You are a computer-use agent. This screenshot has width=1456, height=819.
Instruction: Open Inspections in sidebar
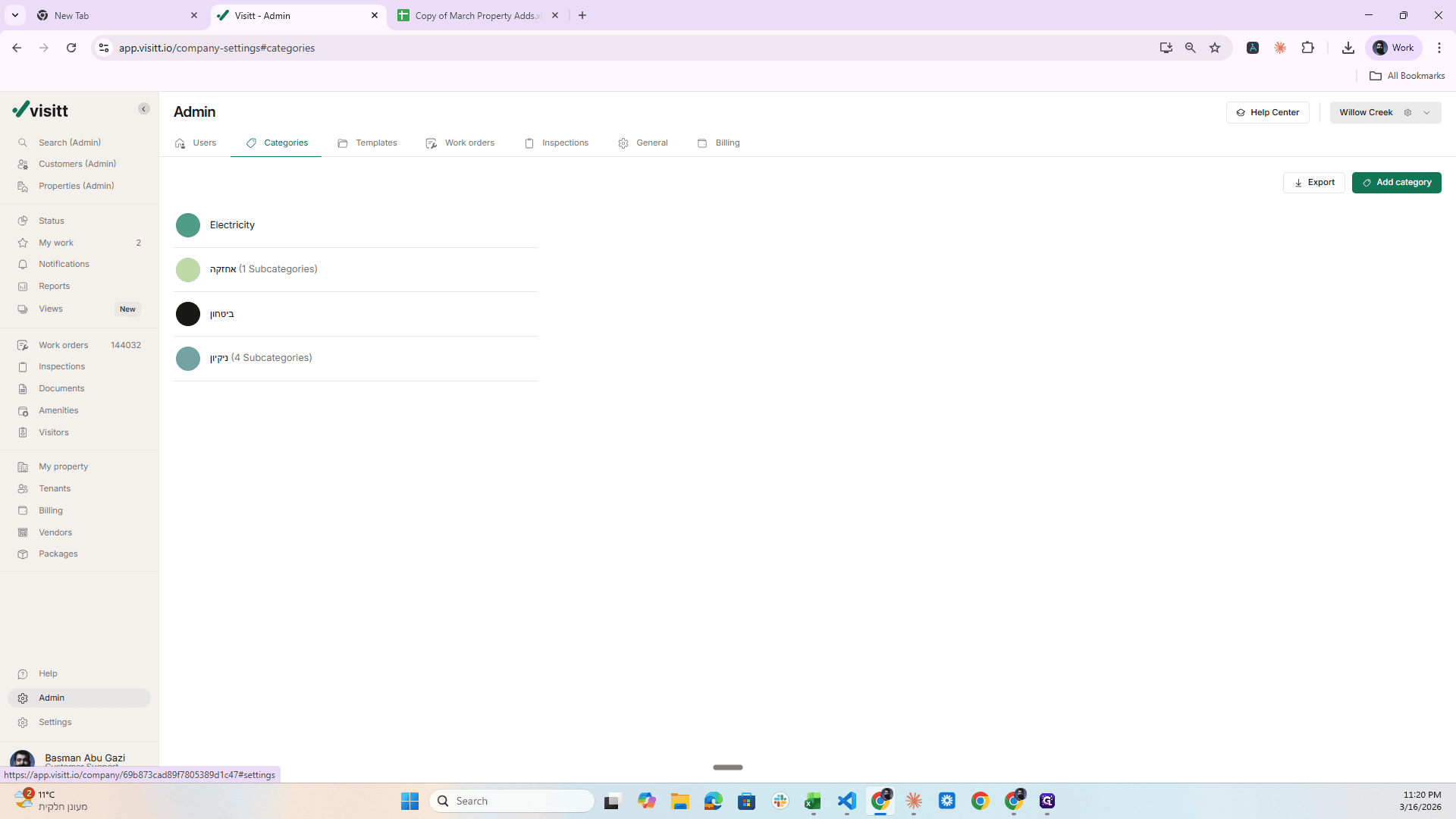[61, 366]
